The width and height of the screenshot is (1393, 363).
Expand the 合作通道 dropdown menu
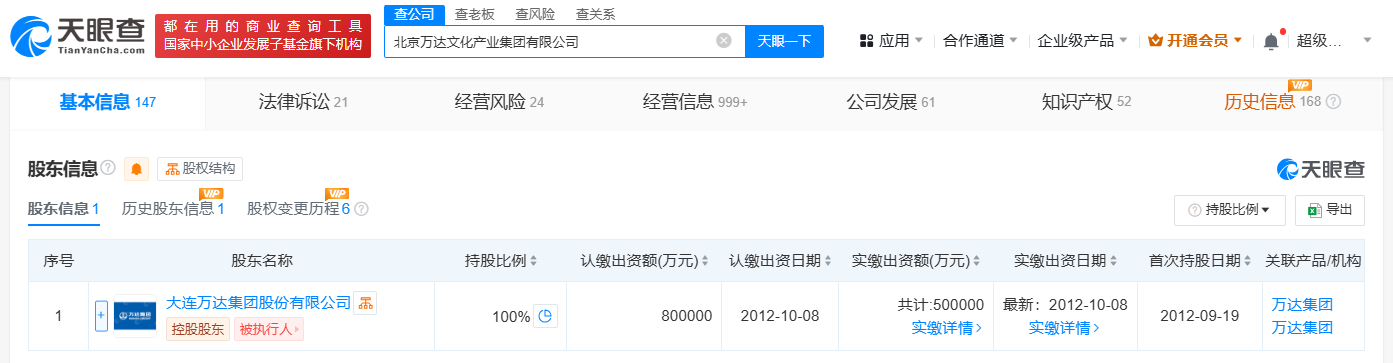click(x=980, y=41)
